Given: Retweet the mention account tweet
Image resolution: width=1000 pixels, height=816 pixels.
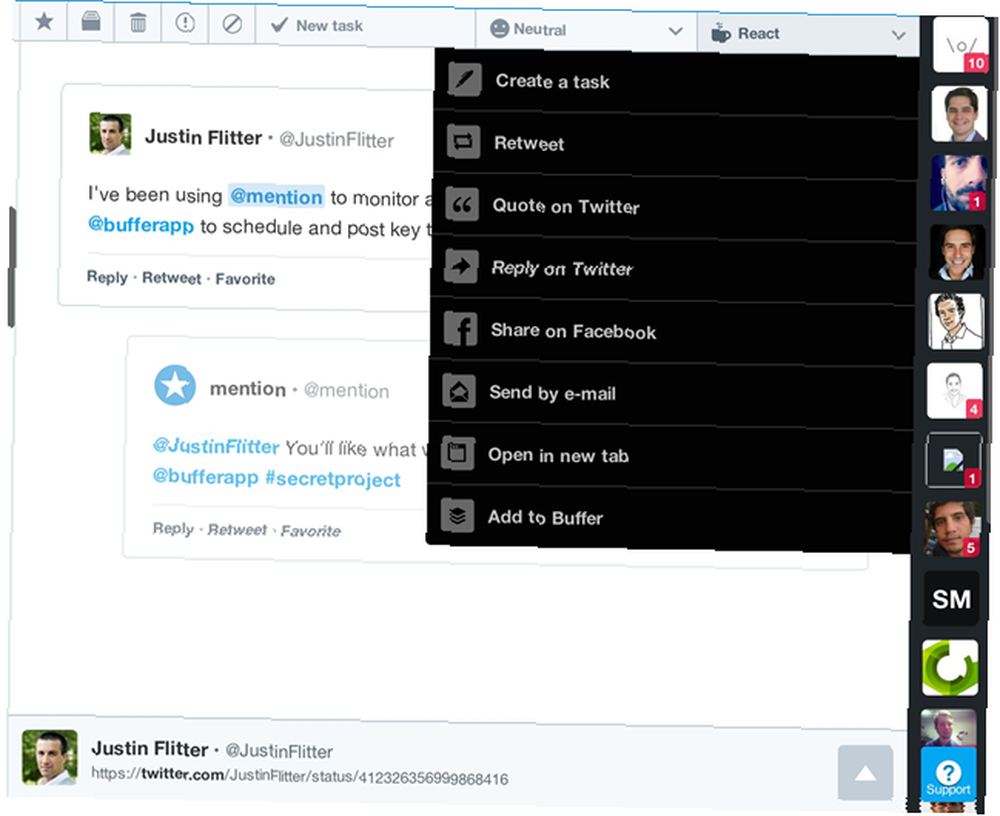Looking at the screenshot, I should [237, 530].
